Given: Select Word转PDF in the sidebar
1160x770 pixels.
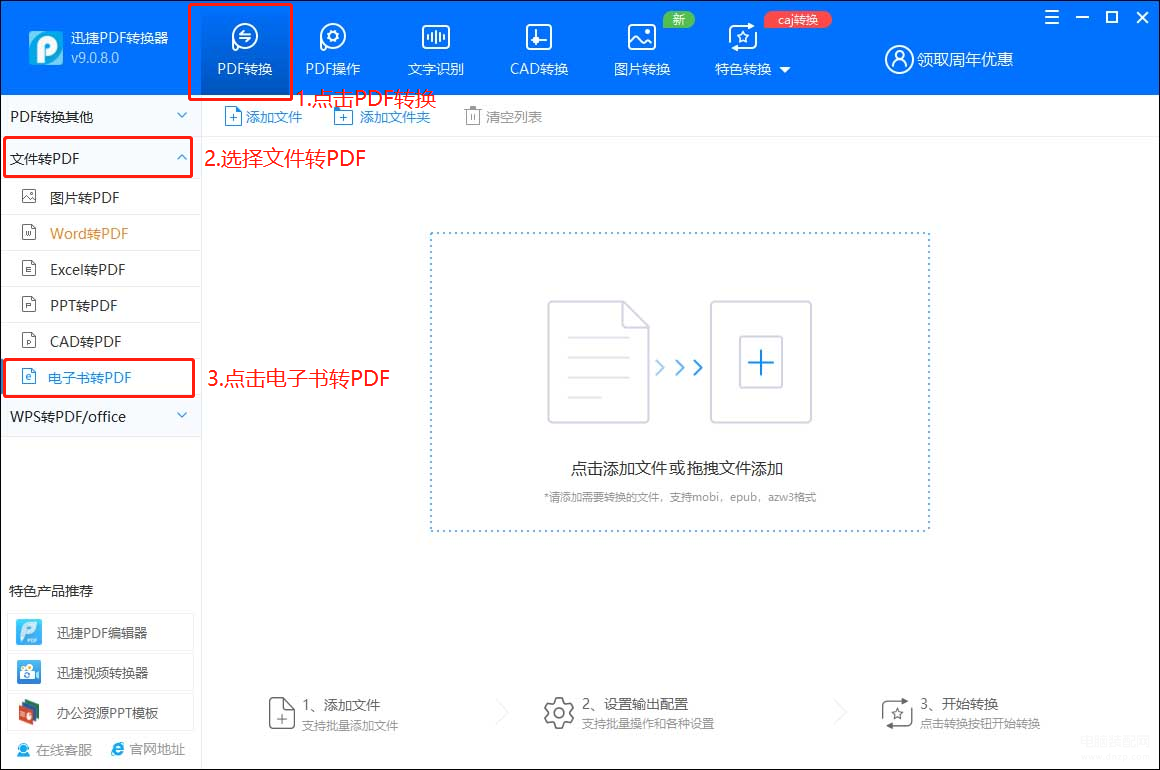Looking at the screenshot, I should pos(101,234).
